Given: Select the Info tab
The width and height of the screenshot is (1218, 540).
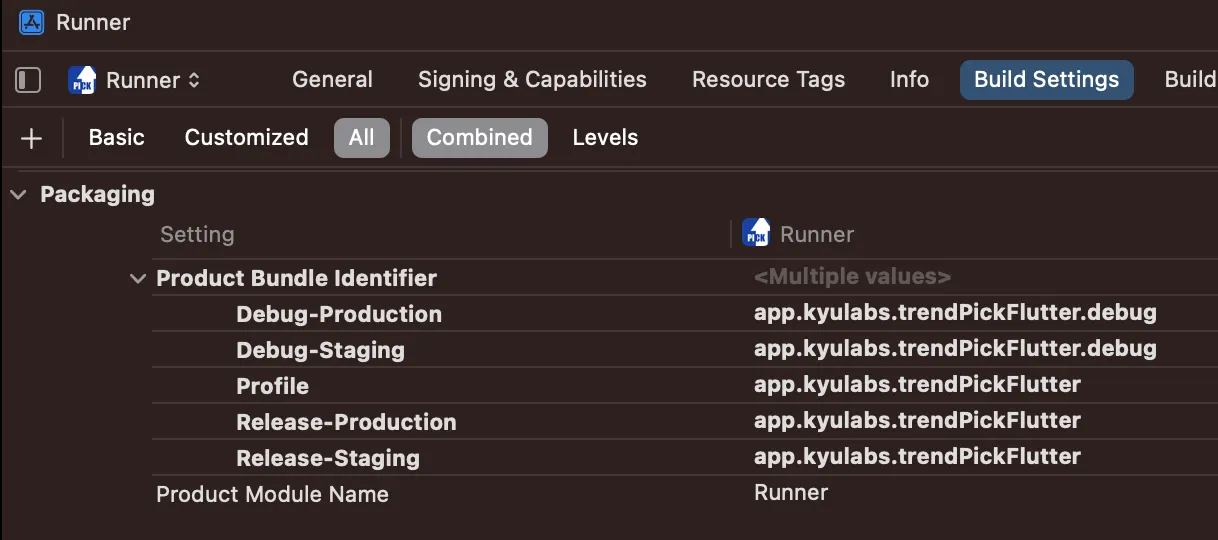Looking at the screenshot, I should [909, 80].
